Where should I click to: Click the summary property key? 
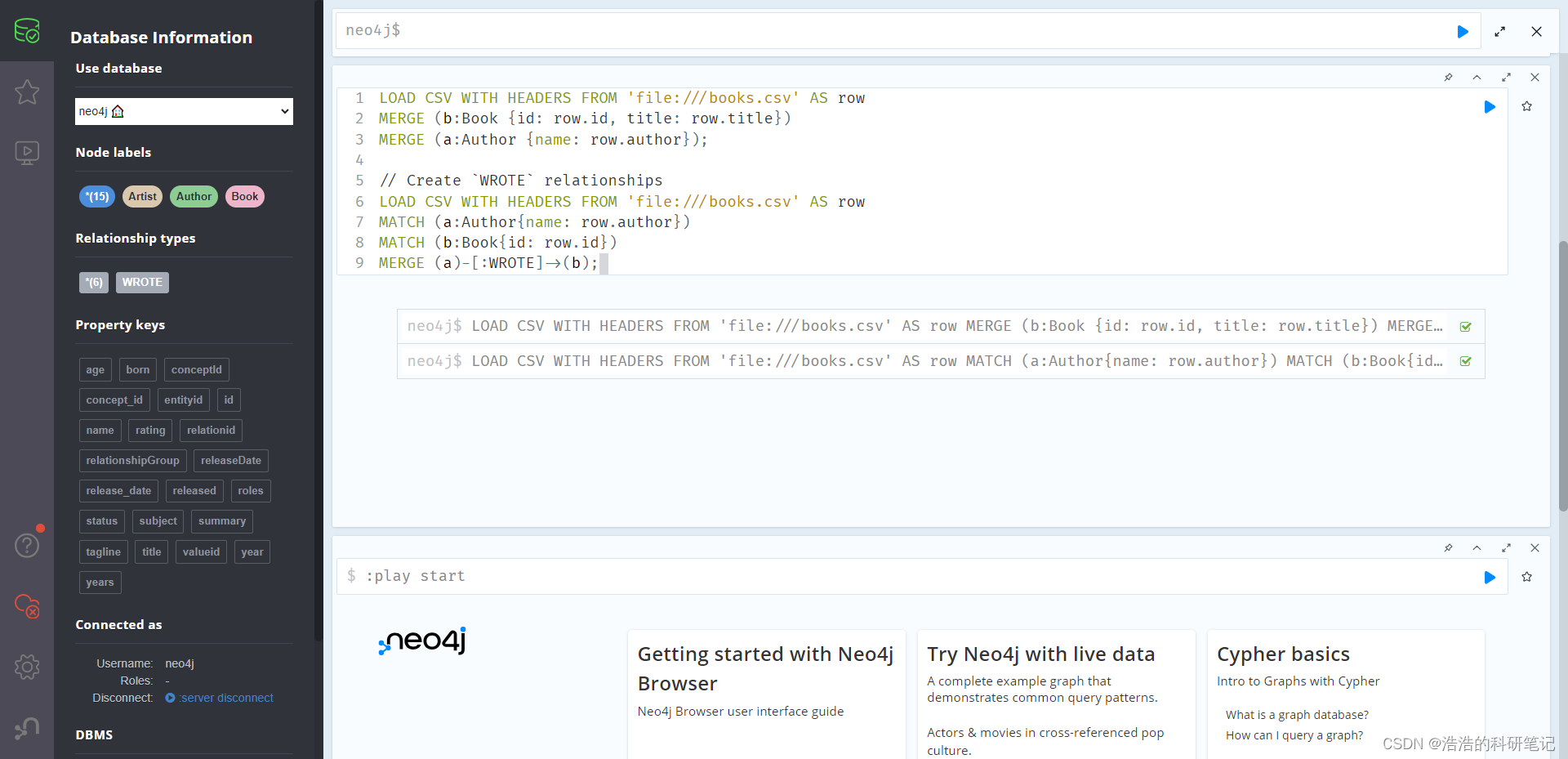coord(222,520)
